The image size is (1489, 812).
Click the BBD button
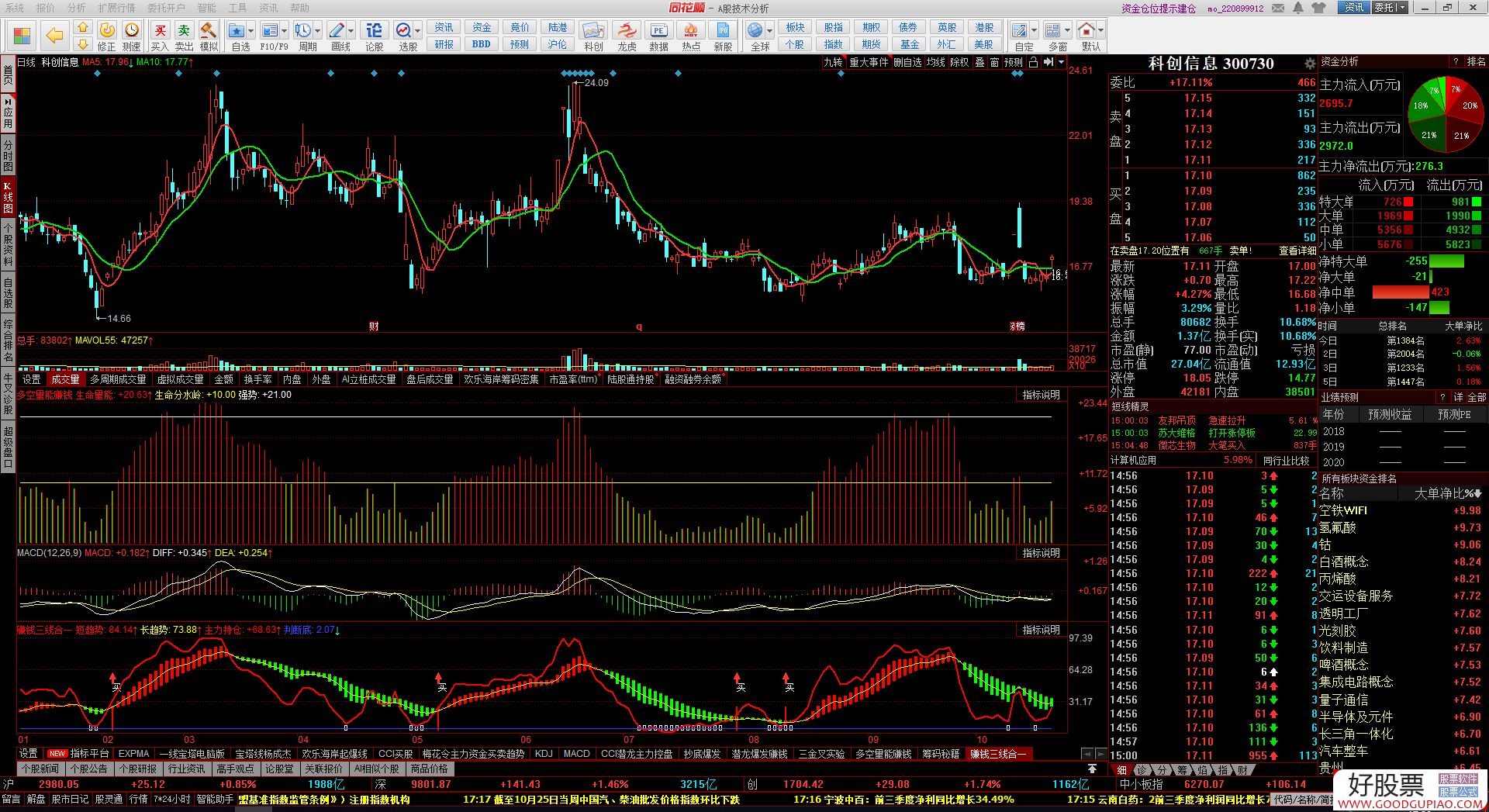[481, 44]
